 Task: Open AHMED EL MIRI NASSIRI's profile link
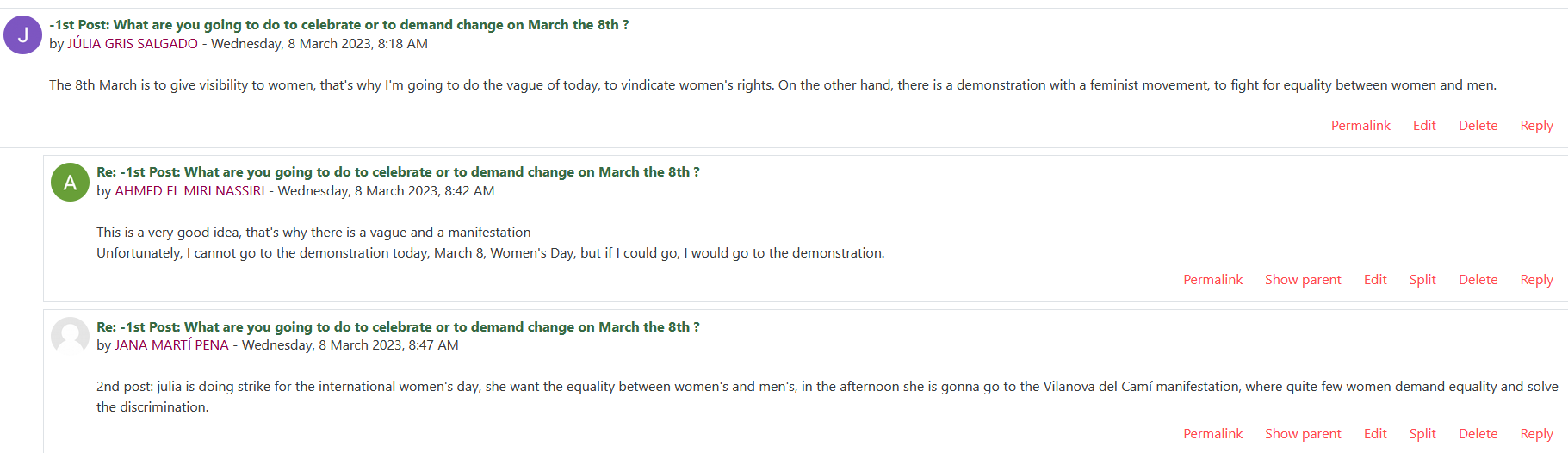[x=189, y=191]
